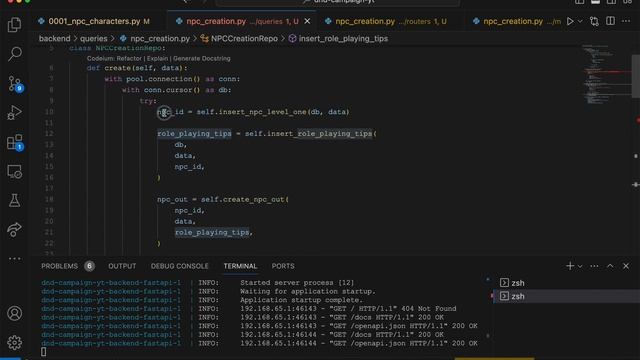Run Python file with play button
Image resolution: width=640 pixels, height=360 pixels.
570,21
